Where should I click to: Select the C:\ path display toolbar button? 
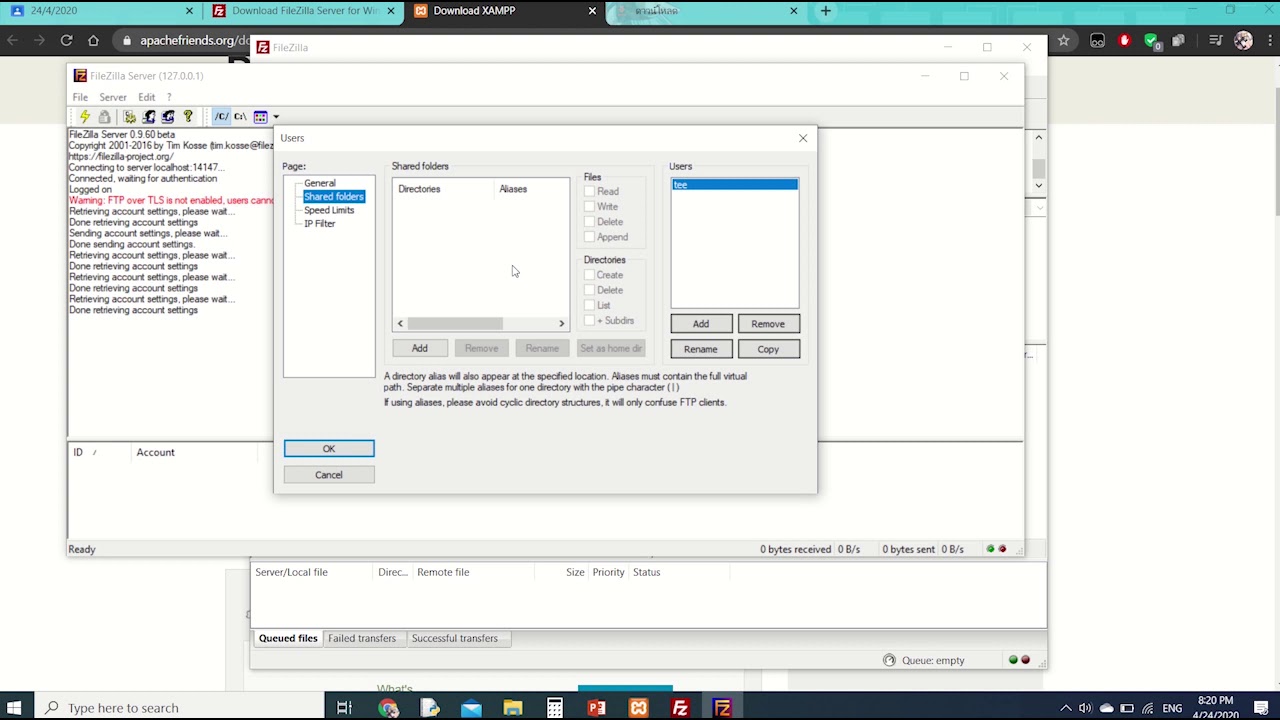click(x=240, y=117)
